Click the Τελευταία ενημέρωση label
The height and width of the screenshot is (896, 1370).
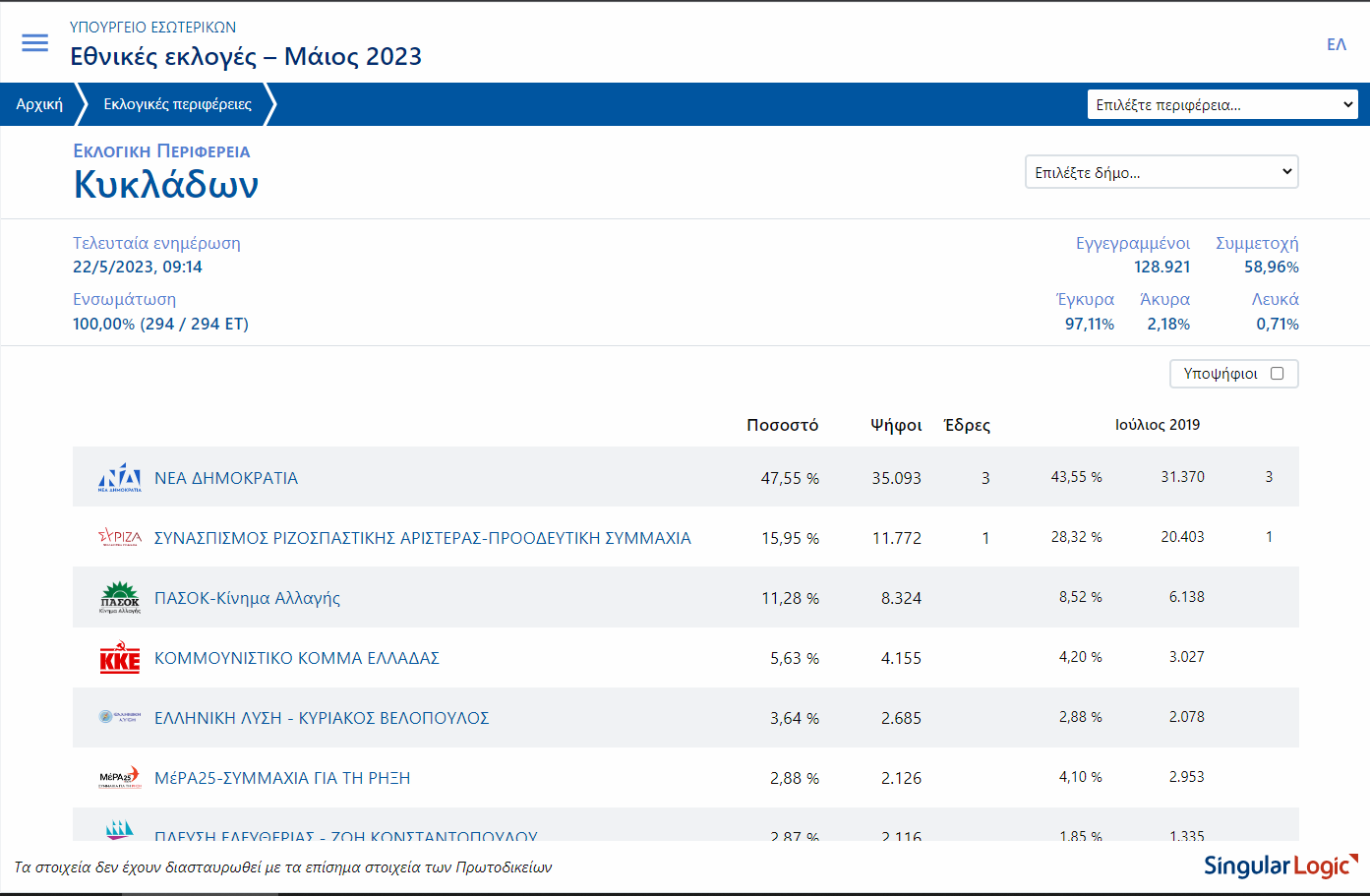coord(156,243)
